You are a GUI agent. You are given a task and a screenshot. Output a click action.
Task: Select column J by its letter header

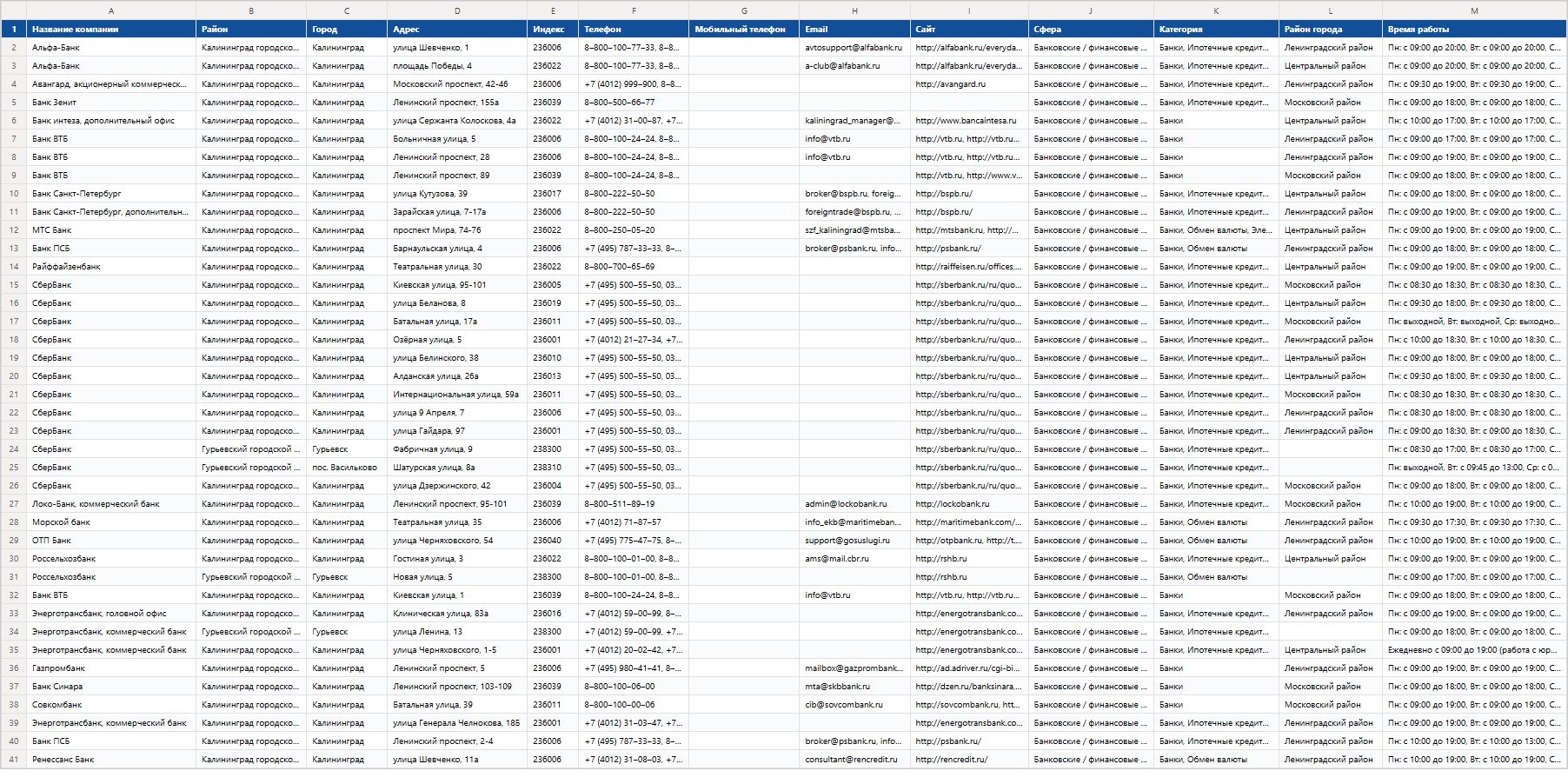click(x=1091, y=10)
